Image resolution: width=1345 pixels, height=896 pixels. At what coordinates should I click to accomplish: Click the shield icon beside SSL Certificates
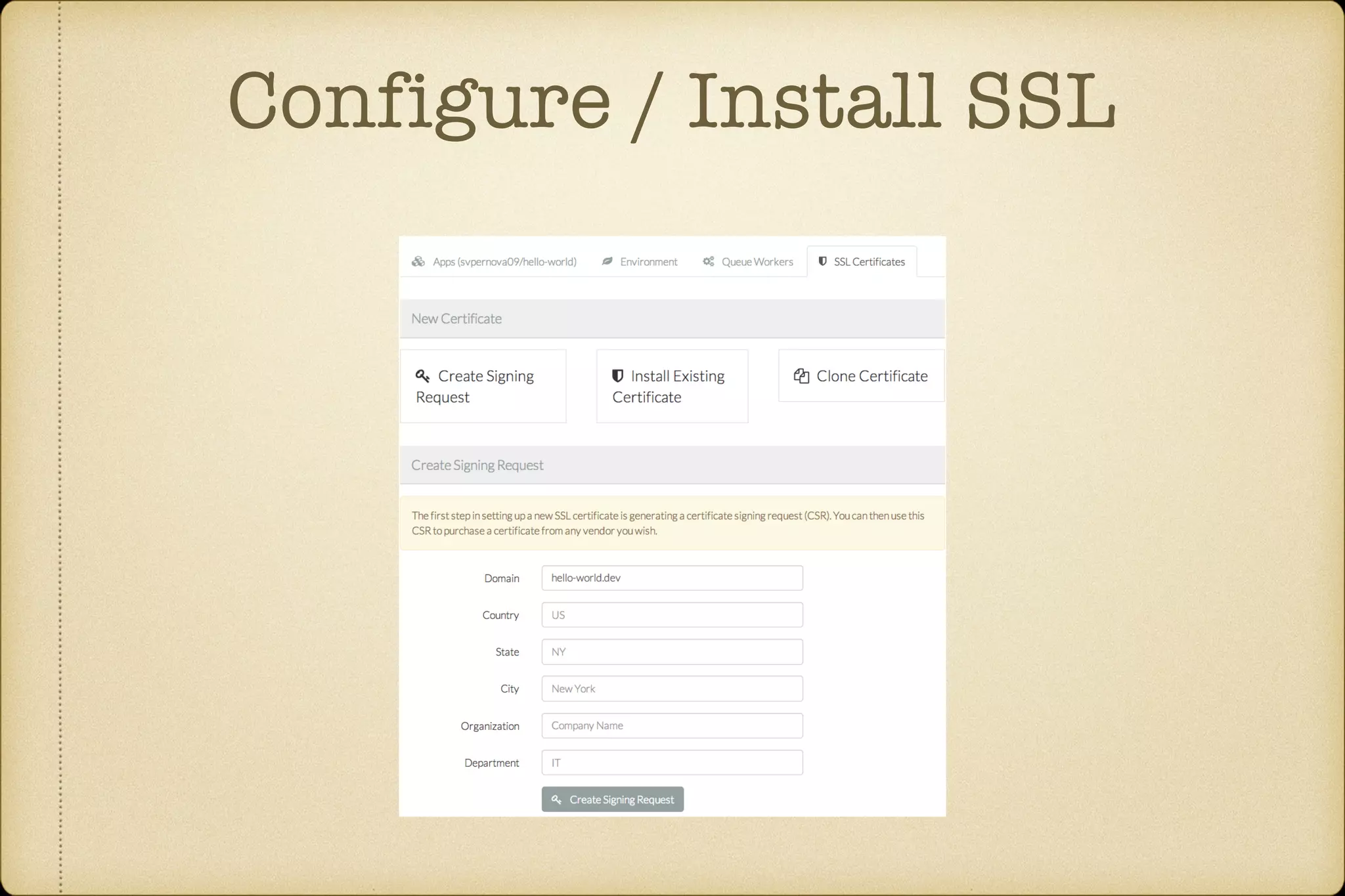click(x=822, y=261)
